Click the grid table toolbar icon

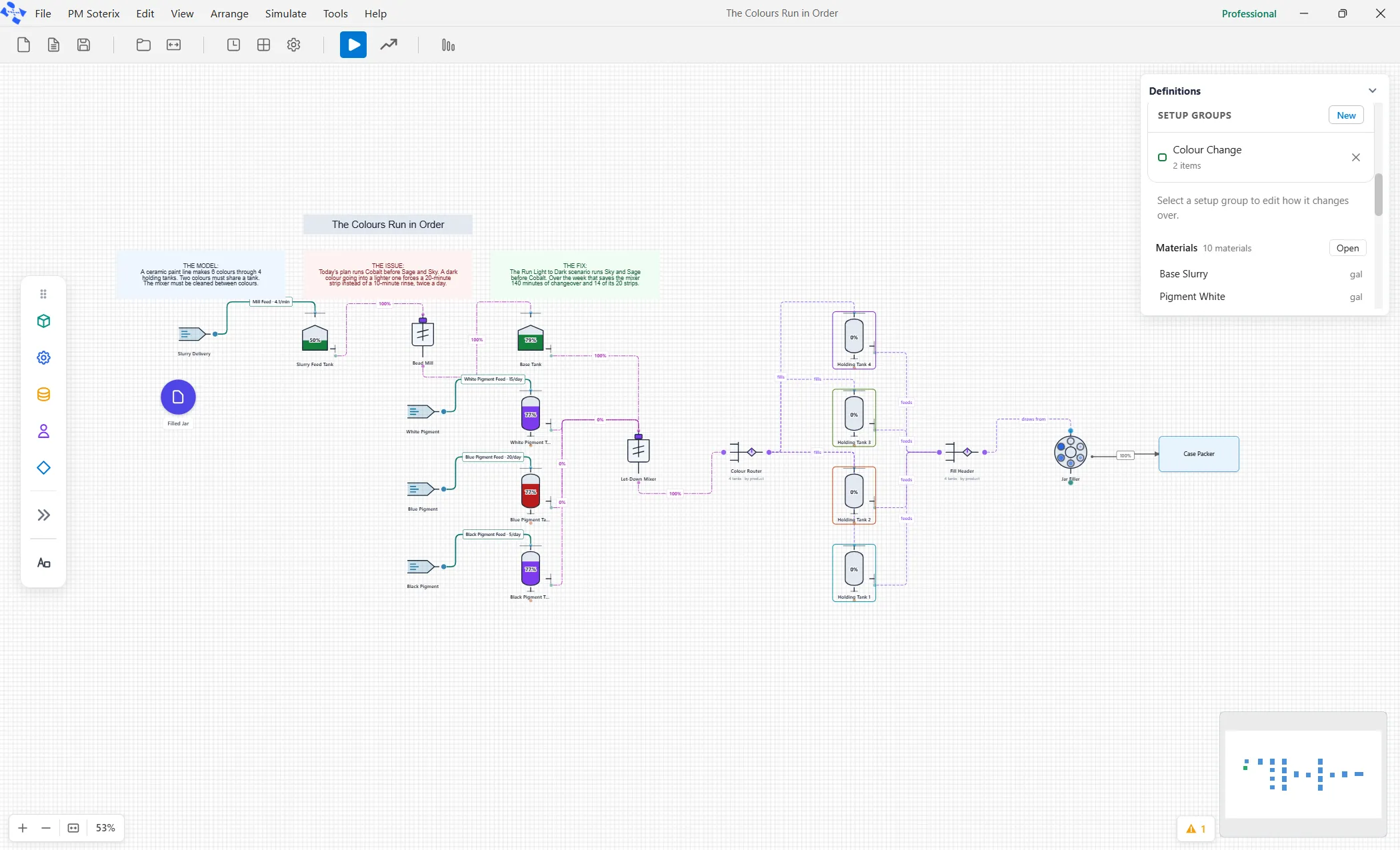click(x=263, y=45)
